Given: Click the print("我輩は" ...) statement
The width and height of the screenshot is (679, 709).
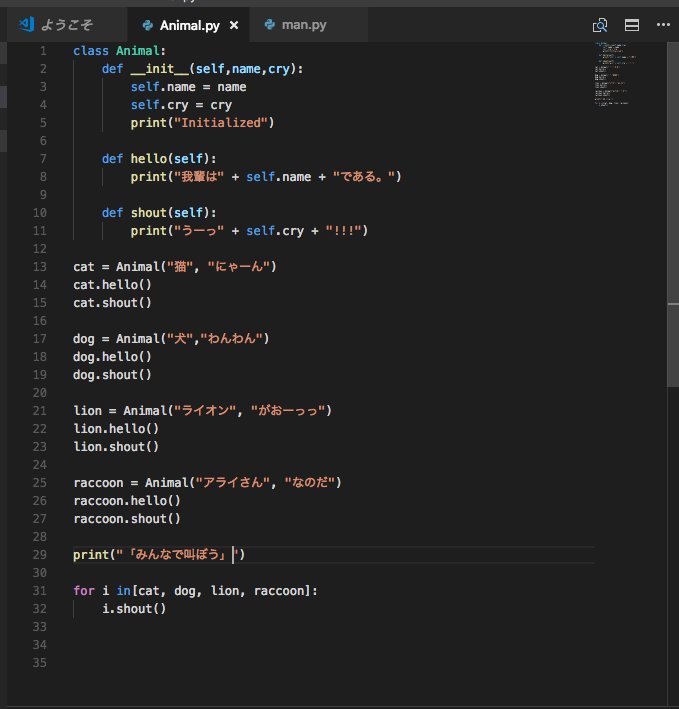Looking at the screenshot, I should coord(266,177).
